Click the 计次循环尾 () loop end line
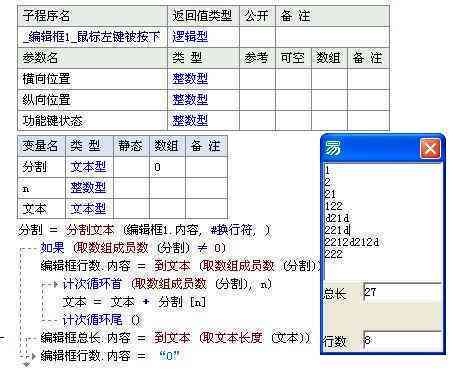Screen dimensions: 458x373 point(102,320)
